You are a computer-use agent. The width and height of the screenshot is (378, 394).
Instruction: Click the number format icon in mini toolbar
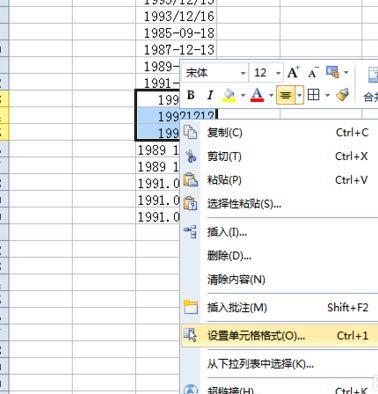point(333,72)
